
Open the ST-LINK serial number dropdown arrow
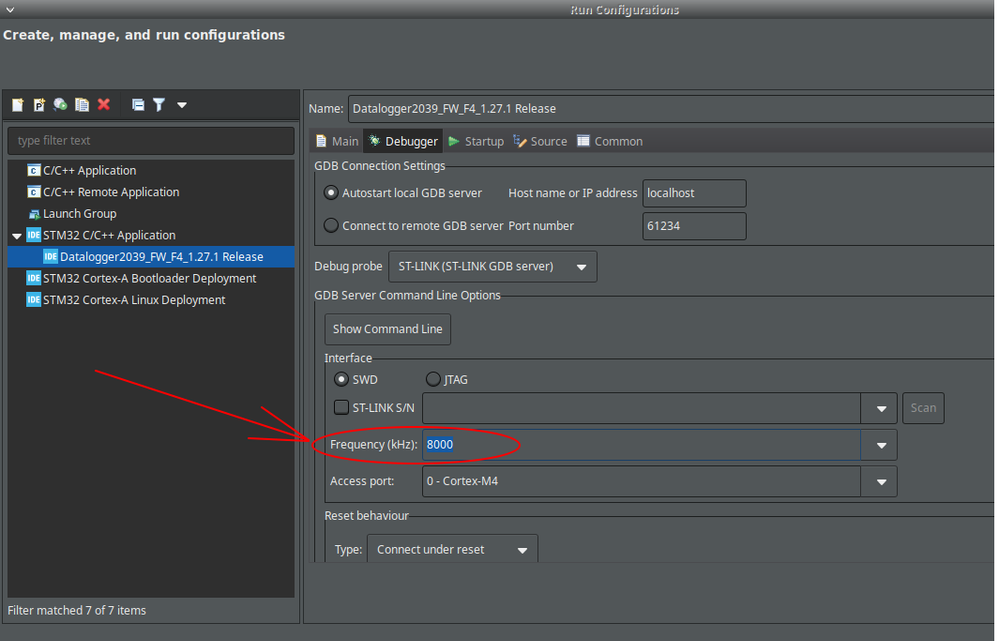coord(881,408)
